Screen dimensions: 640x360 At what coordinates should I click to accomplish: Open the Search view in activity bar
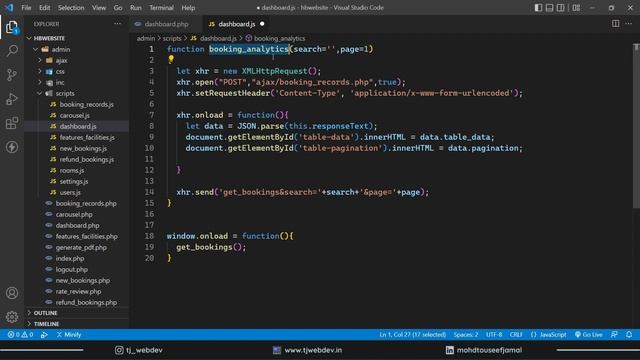point(12,51)
